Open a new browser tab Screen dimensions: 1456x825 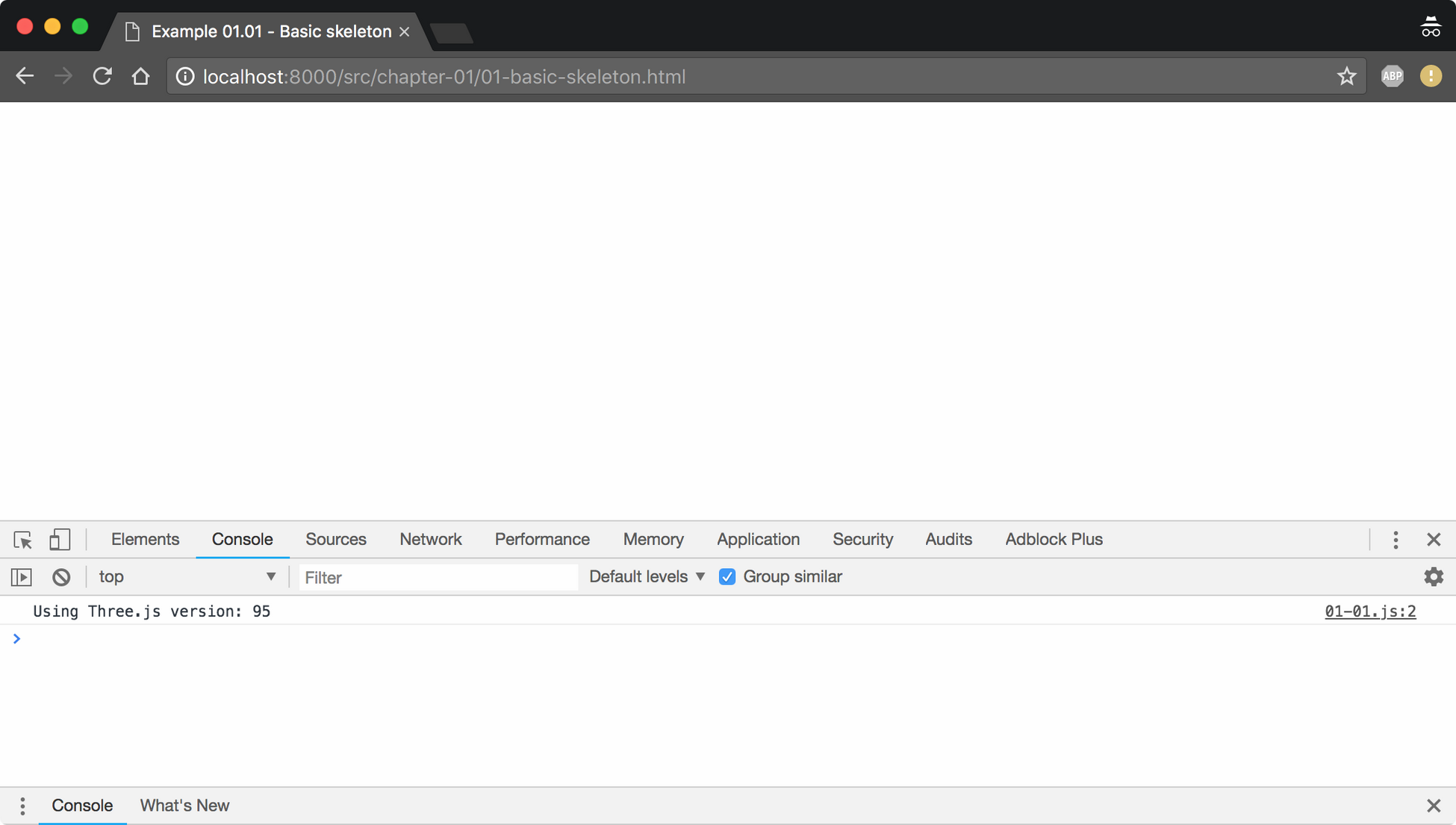tap(451, 33)
